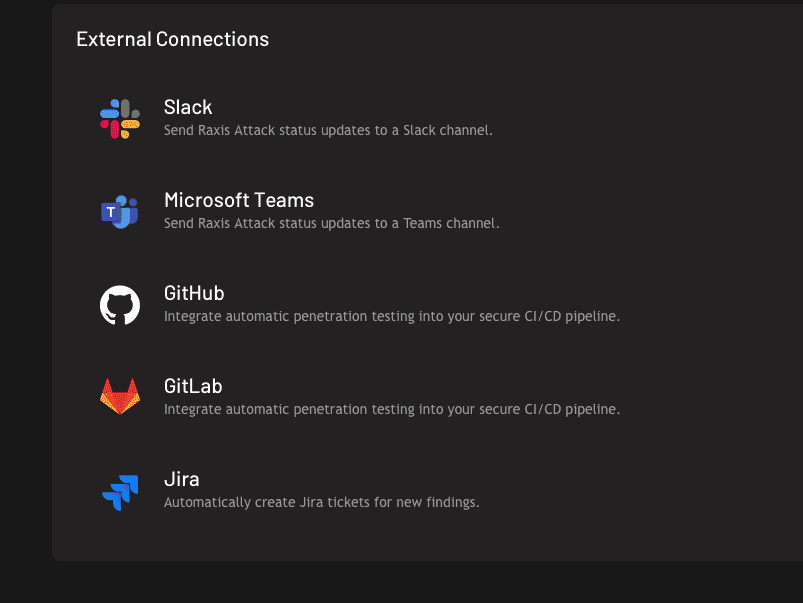Click the Jira logo icon
This screenshot has height=603, width=803.
[120, 491]
